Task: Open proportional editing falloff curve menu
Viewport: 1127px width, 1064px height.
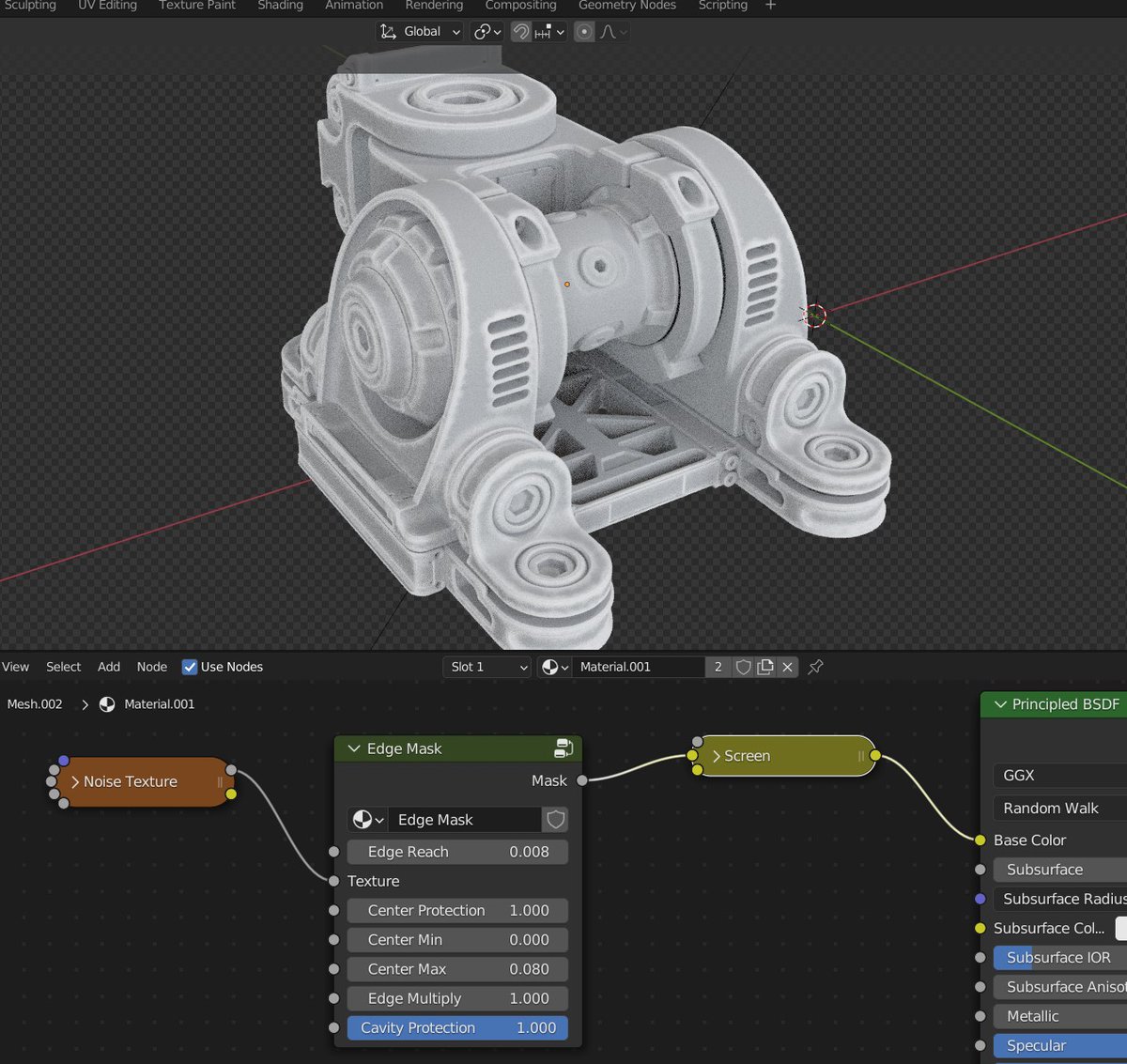Action: (612, 32)
